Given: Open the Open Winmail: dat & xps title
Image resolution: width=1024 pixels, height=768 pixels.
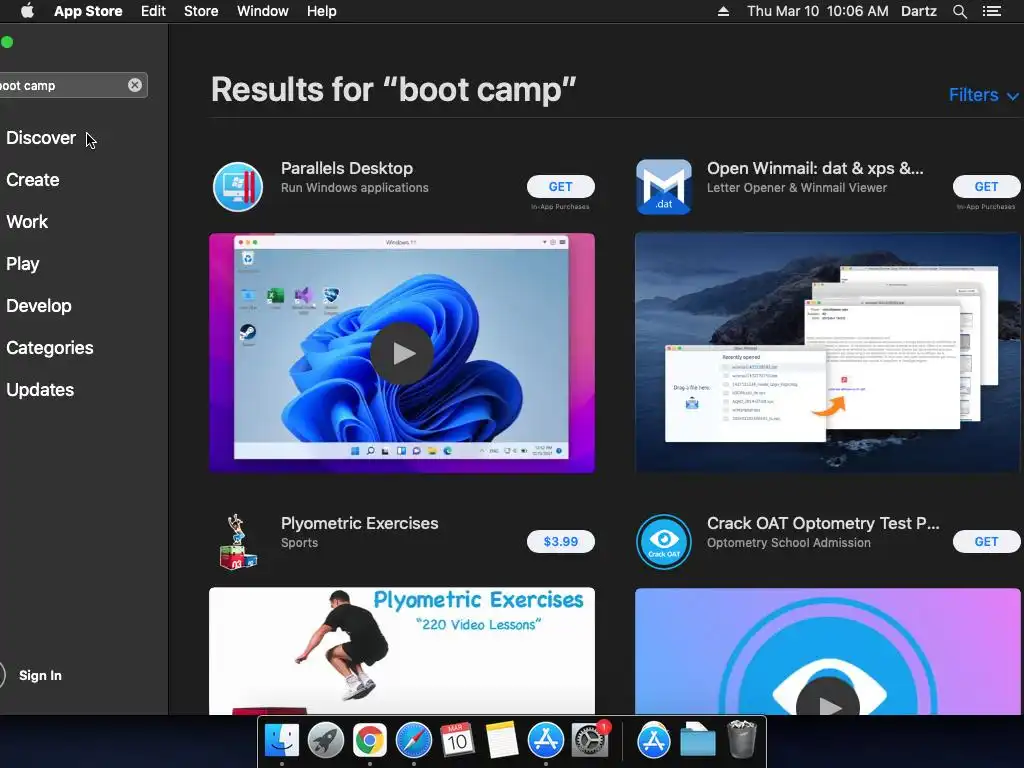Looking at the screenshot, I should tap(815, 168).
